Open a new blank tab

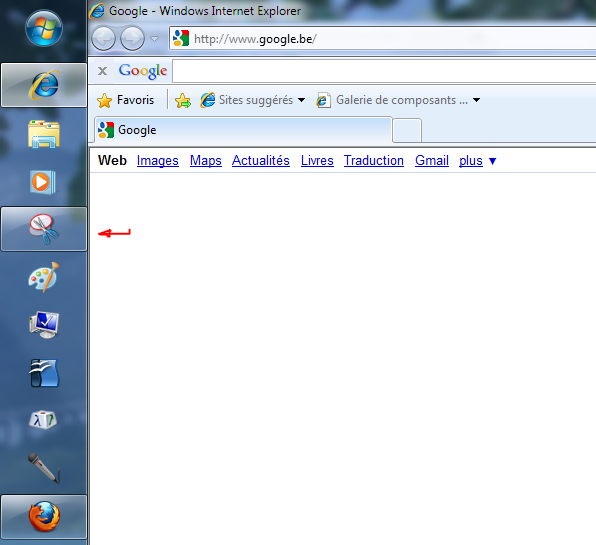[407, 130]
